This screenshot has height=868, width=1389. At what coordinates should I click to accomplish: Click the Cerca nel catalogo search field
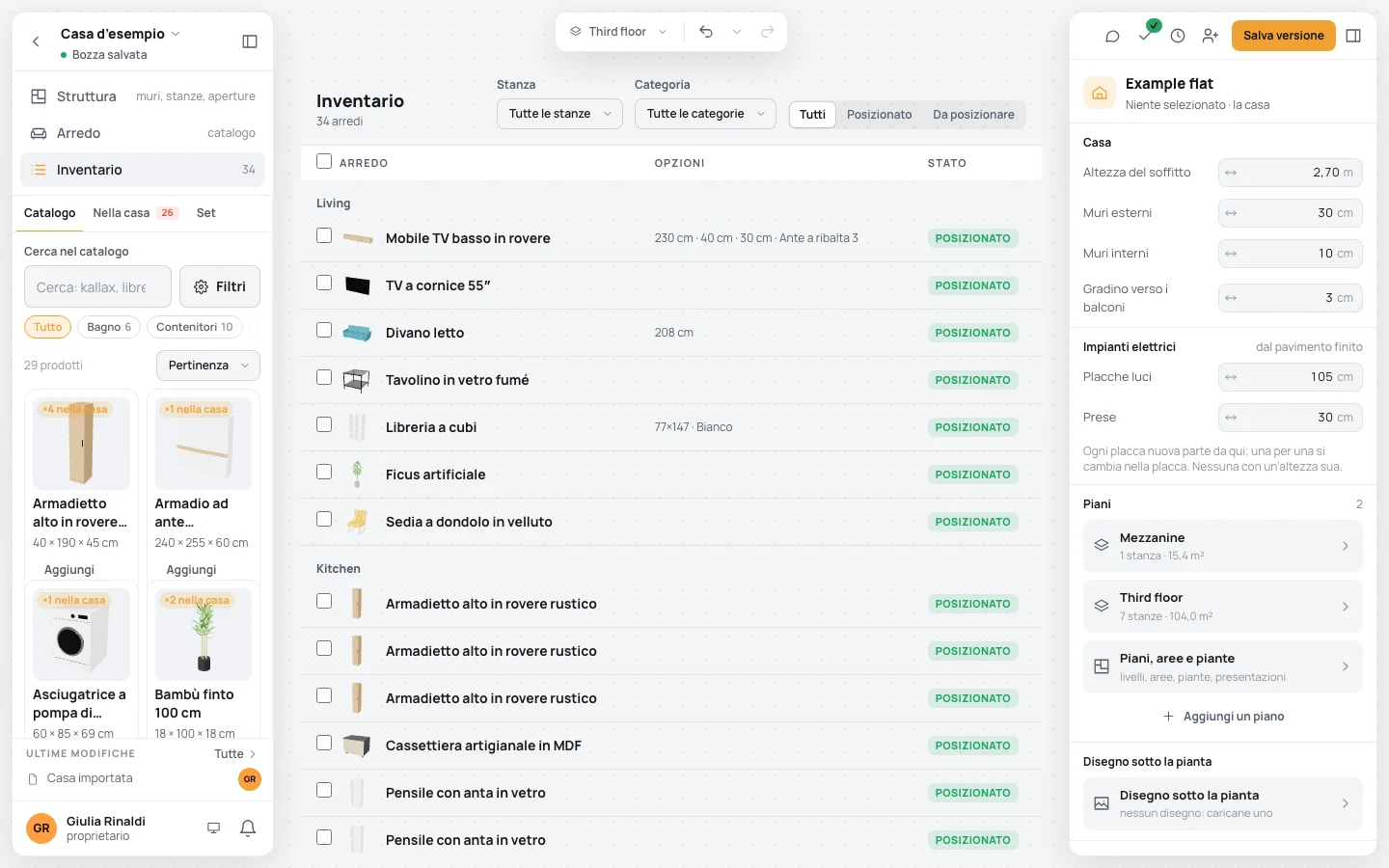pos(97,286)
